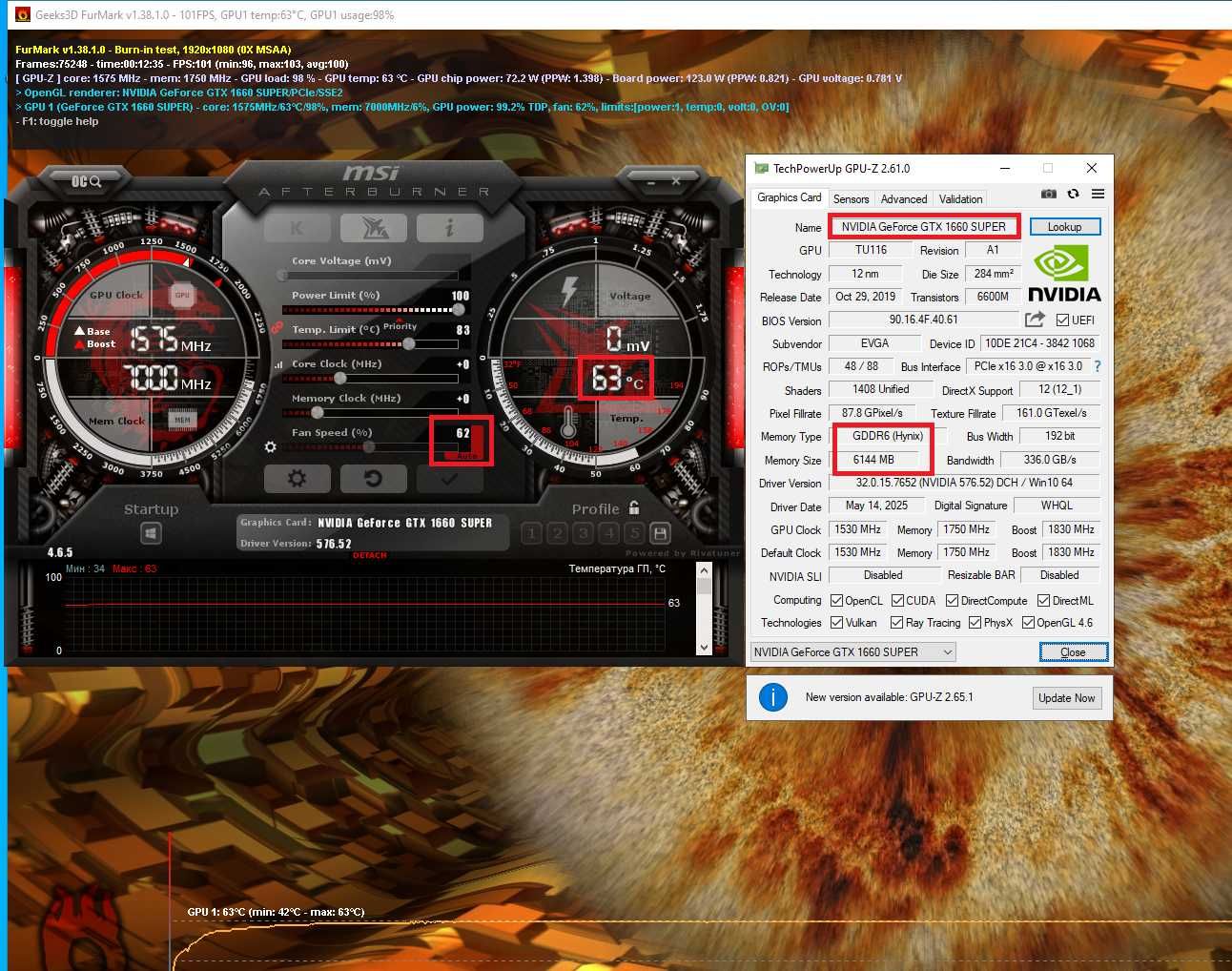Open the OC Scanner in MSI Afterburner
The image size is (1232, 971).
click(87, 181)
